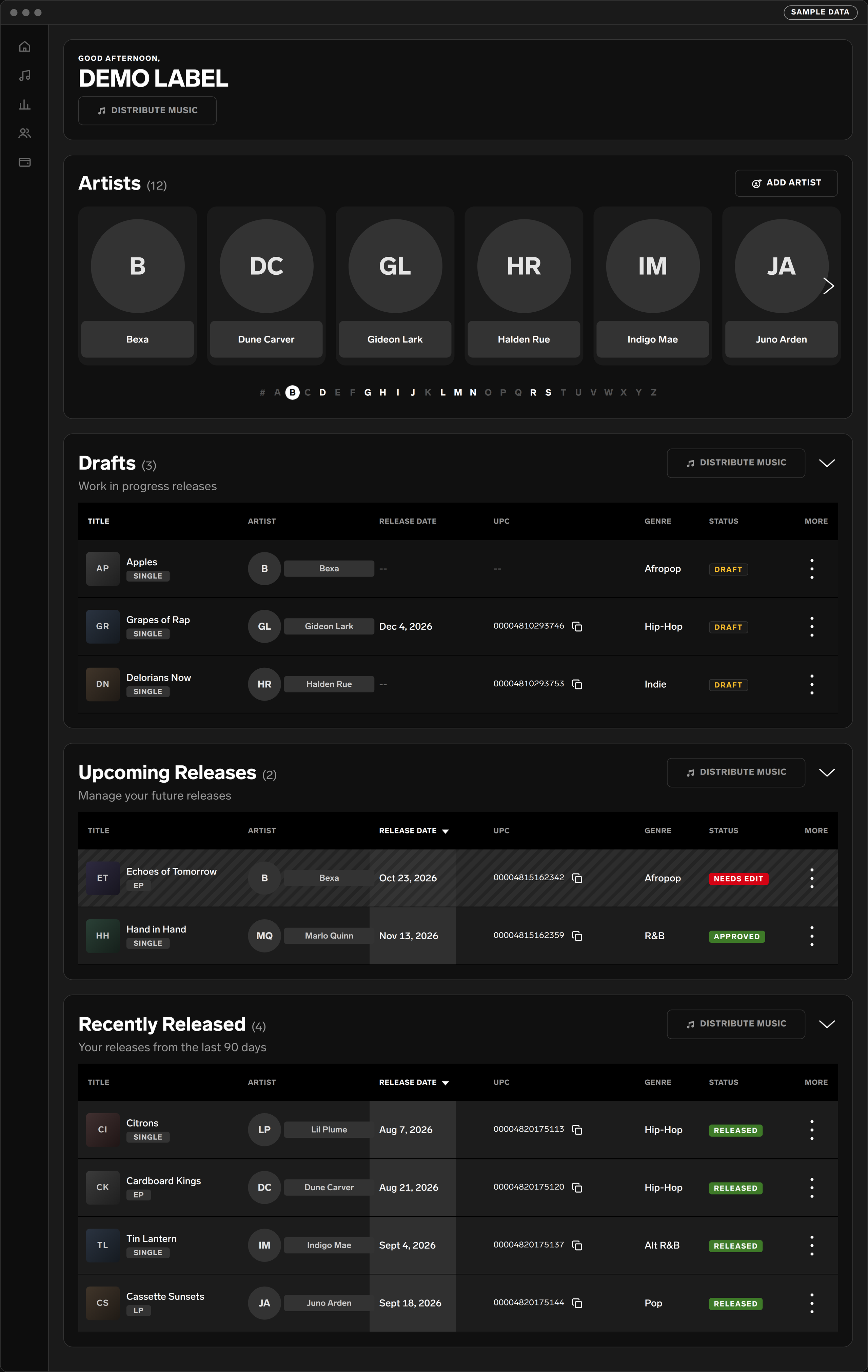Open more options for Grapes of Rap

pos(812,626)
